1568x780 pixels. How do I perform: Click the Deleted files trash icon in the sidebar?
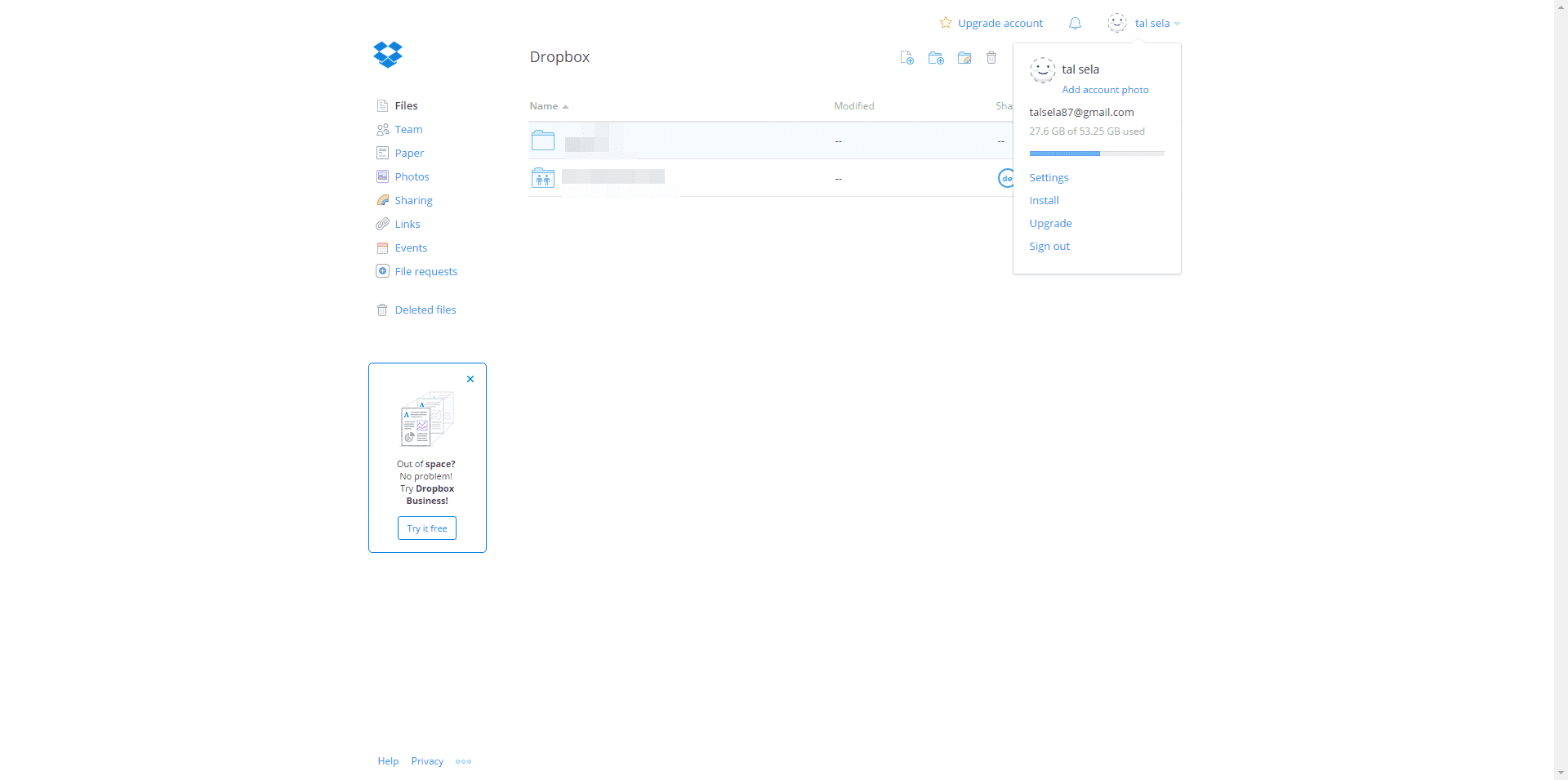[382, 310]
